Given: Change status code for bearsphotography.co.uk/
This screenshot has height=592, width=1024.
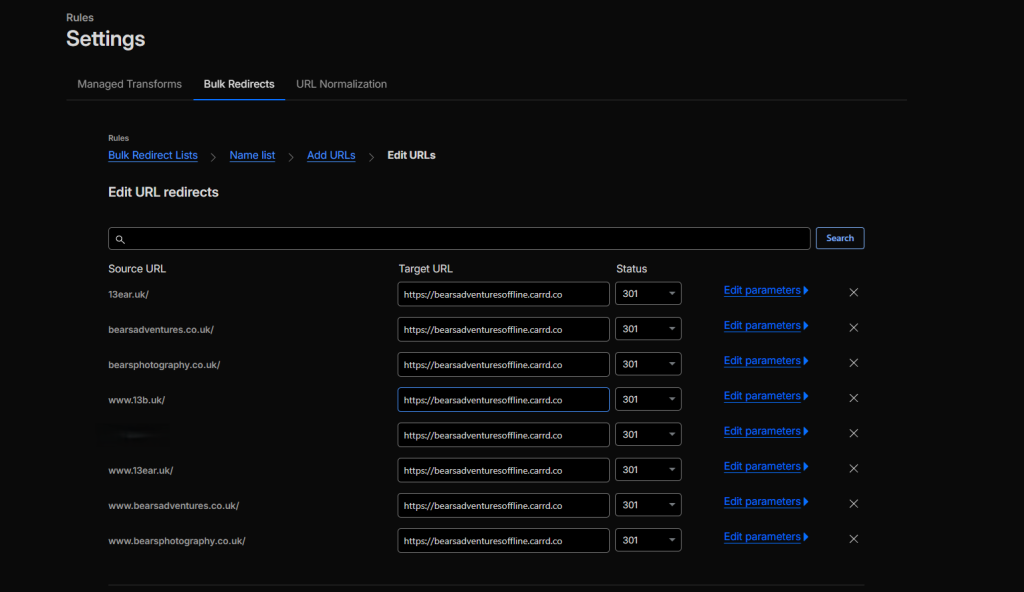Looking at the screenshot, I should [648, 364].
